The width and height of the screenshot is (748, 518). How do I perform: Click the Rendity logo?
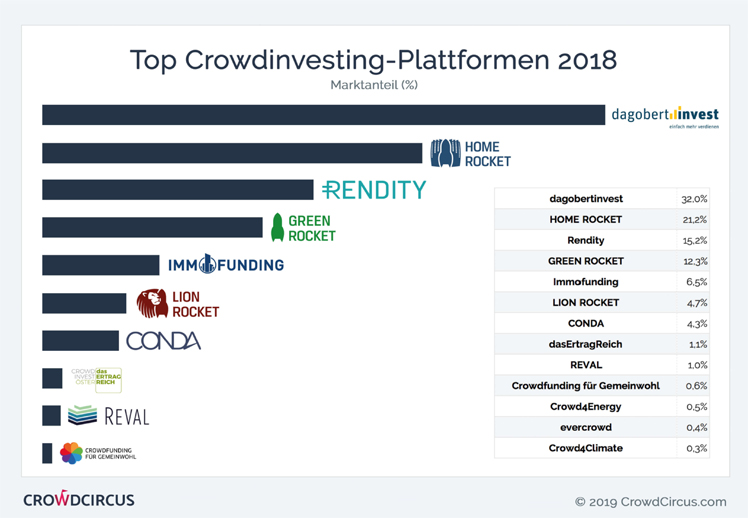tap(374, 190)
